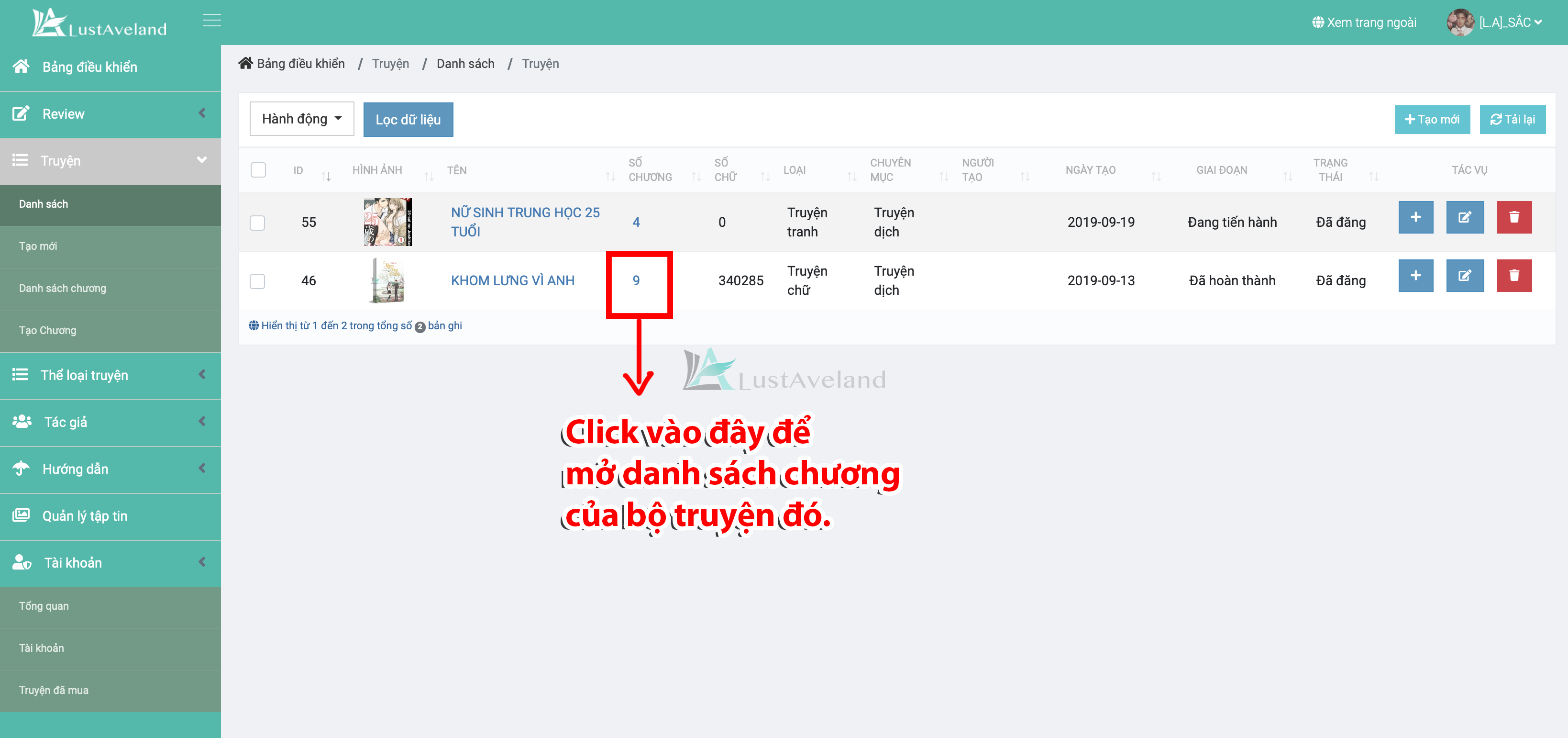1568x738 pixels.
Task: Sort by TRẠNG THÁI using the sort arrows
Action: (1374, 177)
